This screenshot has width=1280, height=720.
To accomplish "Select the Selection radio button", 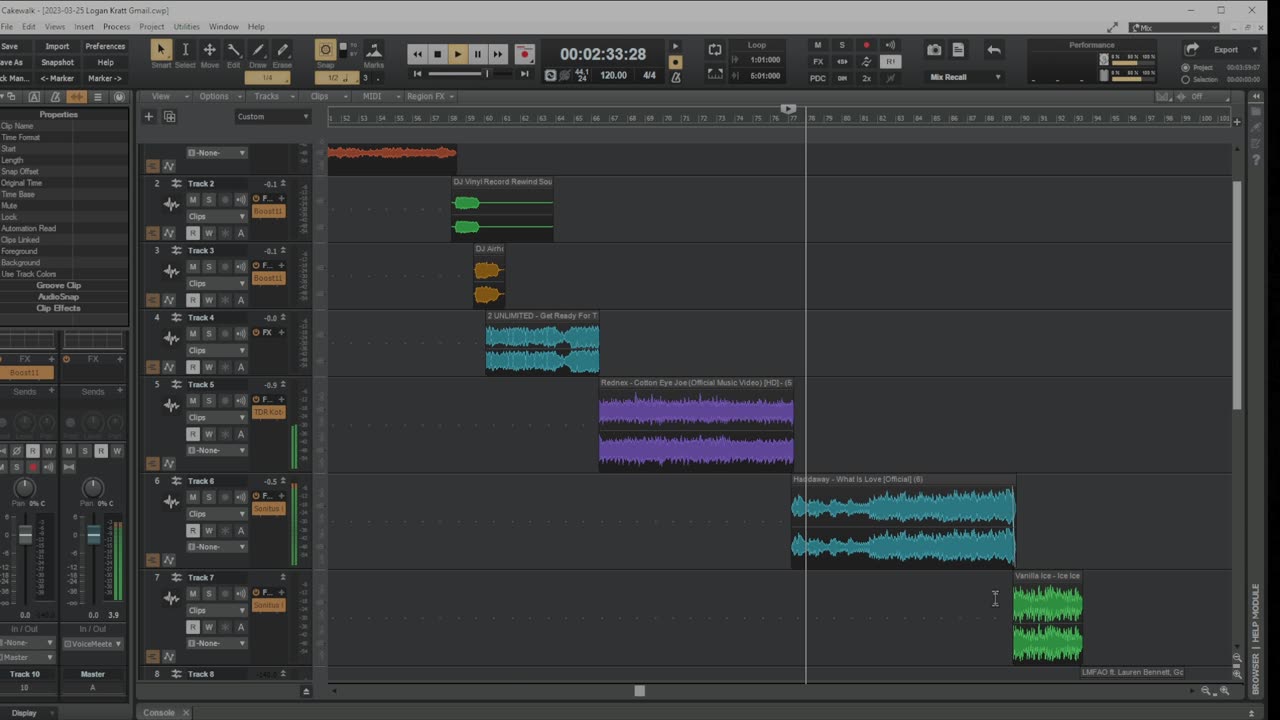I will [1186, 79].
